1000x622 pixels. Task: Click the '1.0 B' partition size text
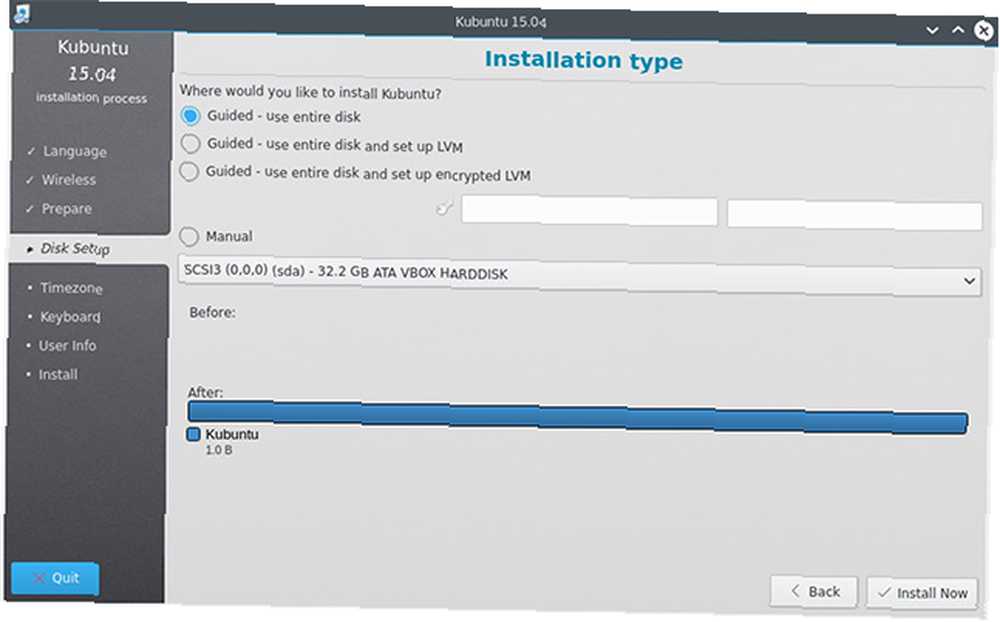pyautogui.click(x=218, y=450)
